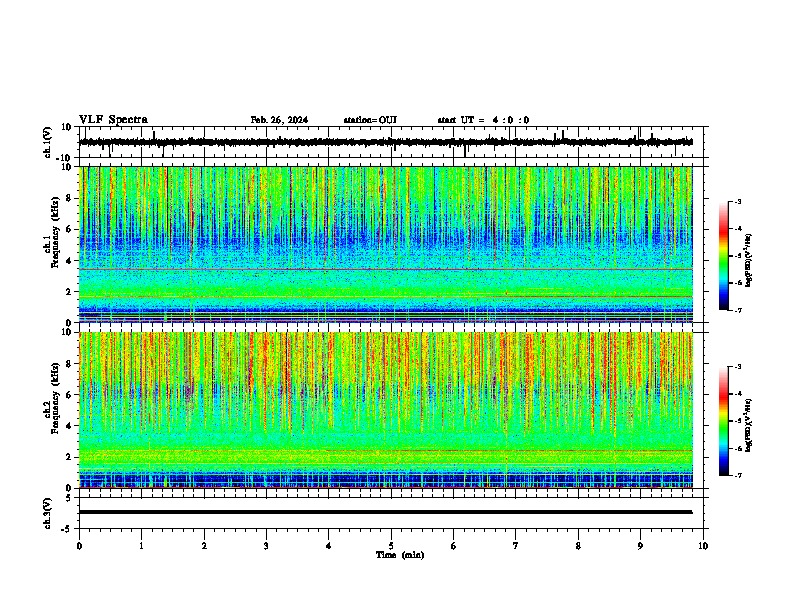
Task: Click tick label 7 on the time axis
Action: (516, 546)
